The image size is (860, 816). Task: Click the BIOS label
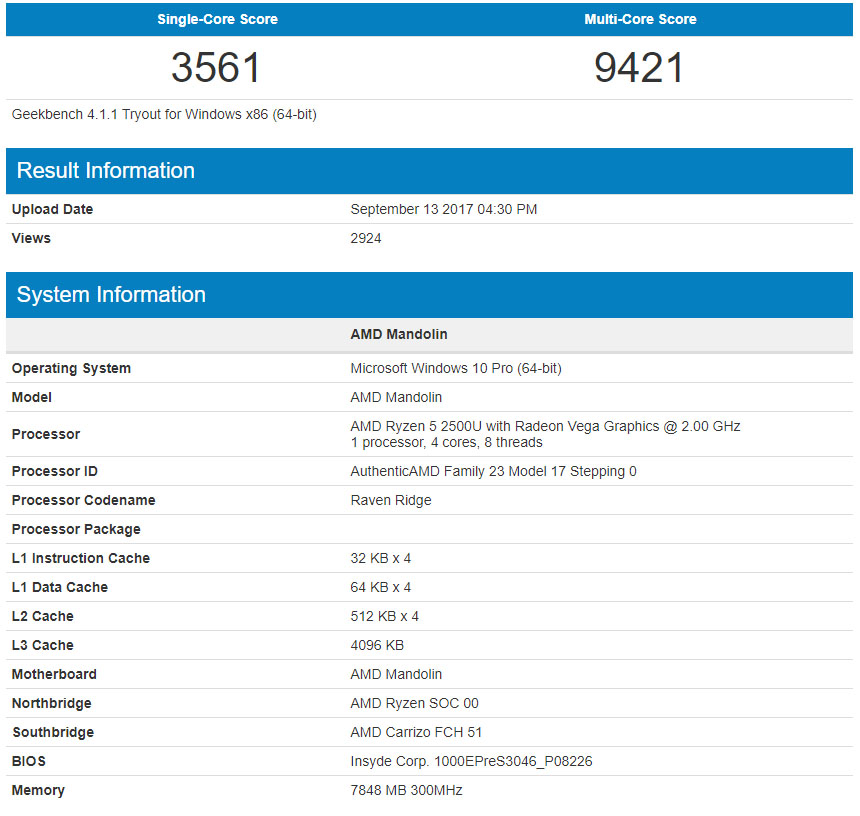[29, 762]
